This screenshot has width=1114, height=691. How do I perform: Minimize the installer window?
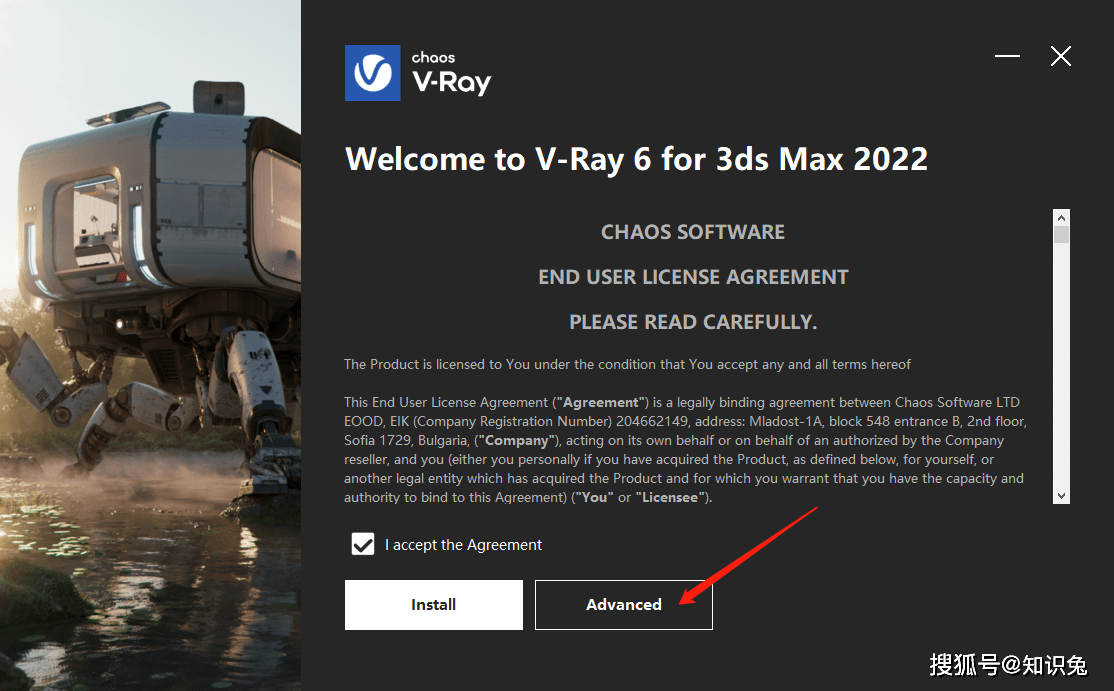pyautogui.click(x=1007, y=55)
